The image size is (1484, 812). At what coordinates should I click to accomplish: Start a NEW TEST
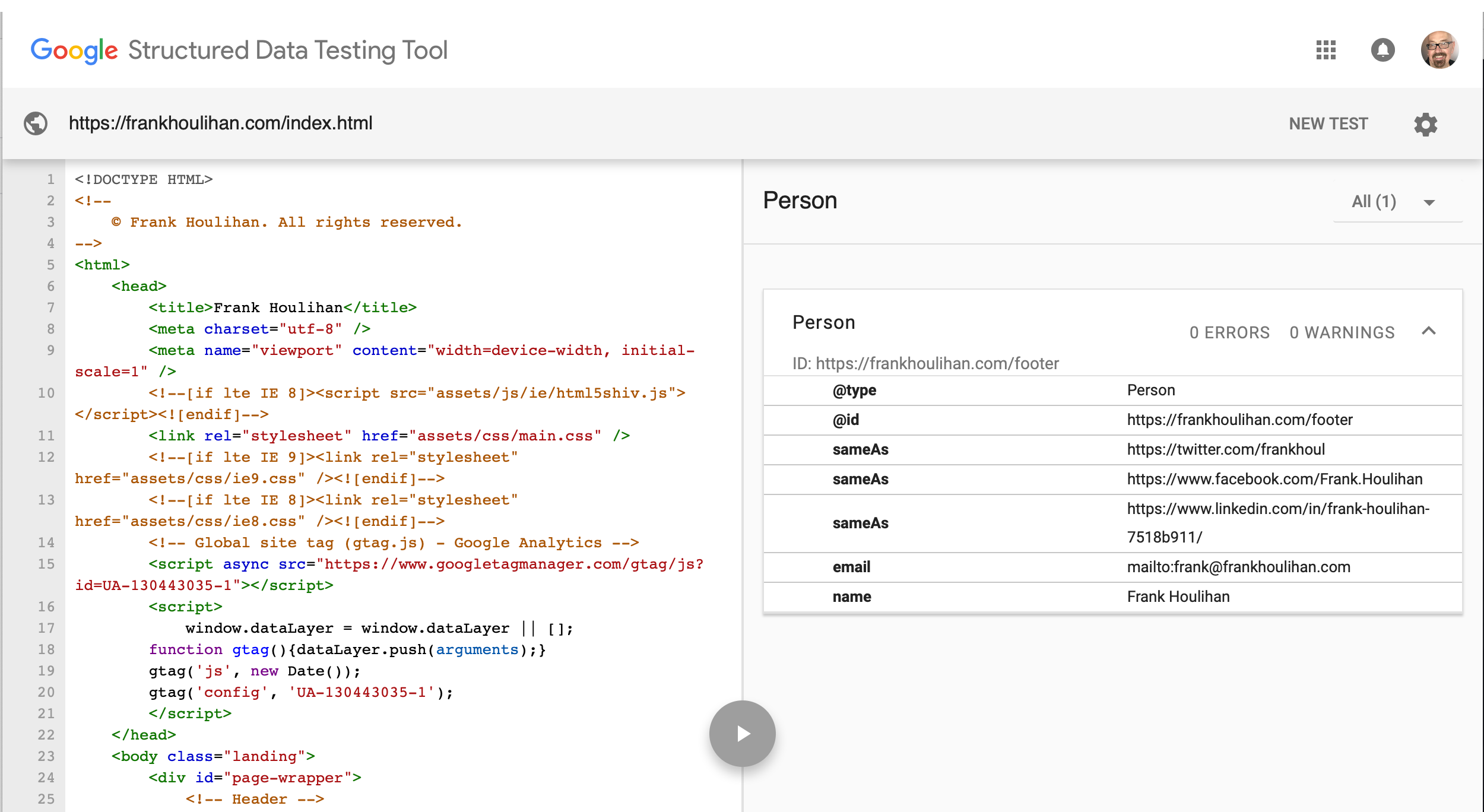1328,124
